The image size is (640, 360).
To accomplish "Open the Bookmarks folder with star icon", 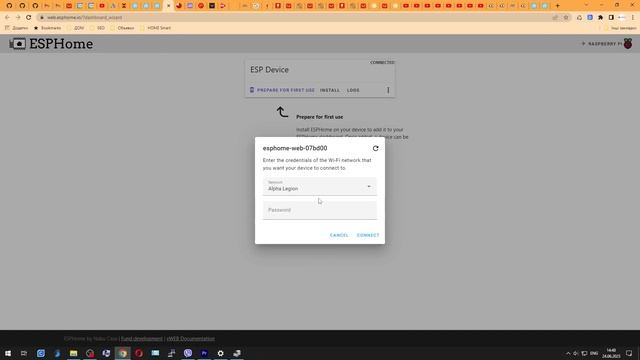I will pyautogui.click(x=47, y=28).
